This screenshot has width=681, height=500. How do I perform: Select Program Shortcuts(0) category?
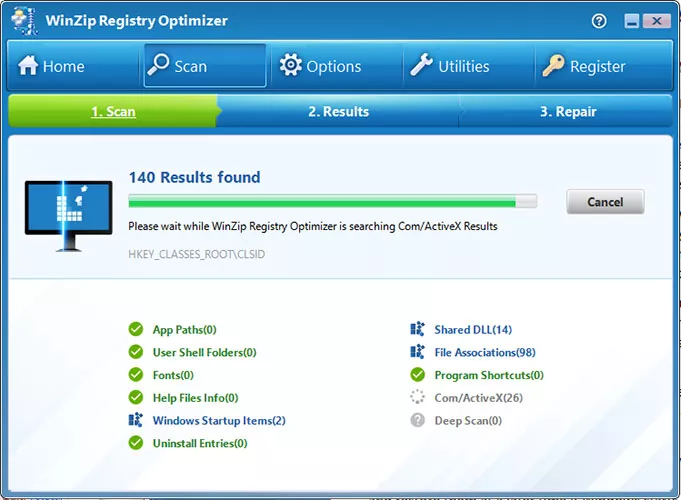tap(489, 375)
